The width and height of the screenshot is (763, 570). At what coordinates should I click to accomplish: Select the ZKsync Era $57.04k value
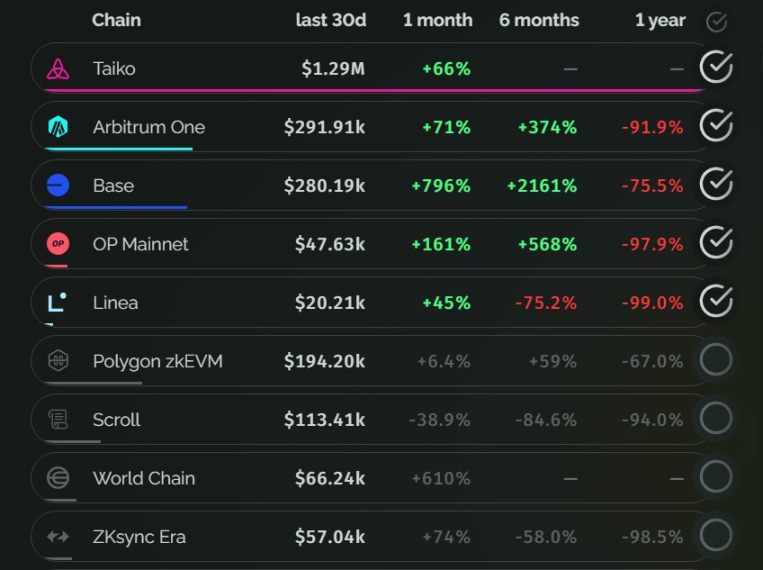(330, 537)
